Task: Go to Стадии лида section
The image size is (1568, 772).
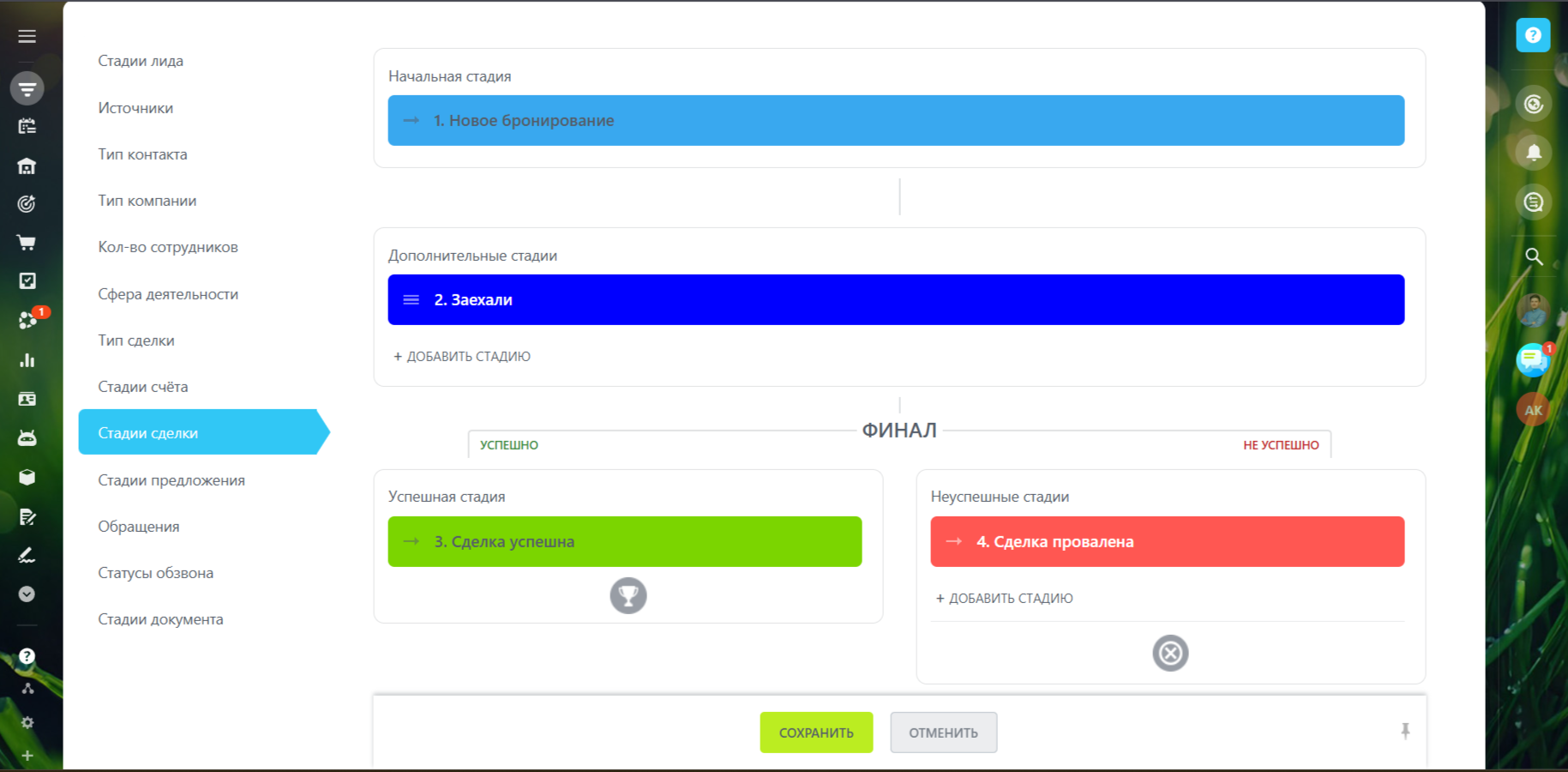Action: [x=141, y=61]
